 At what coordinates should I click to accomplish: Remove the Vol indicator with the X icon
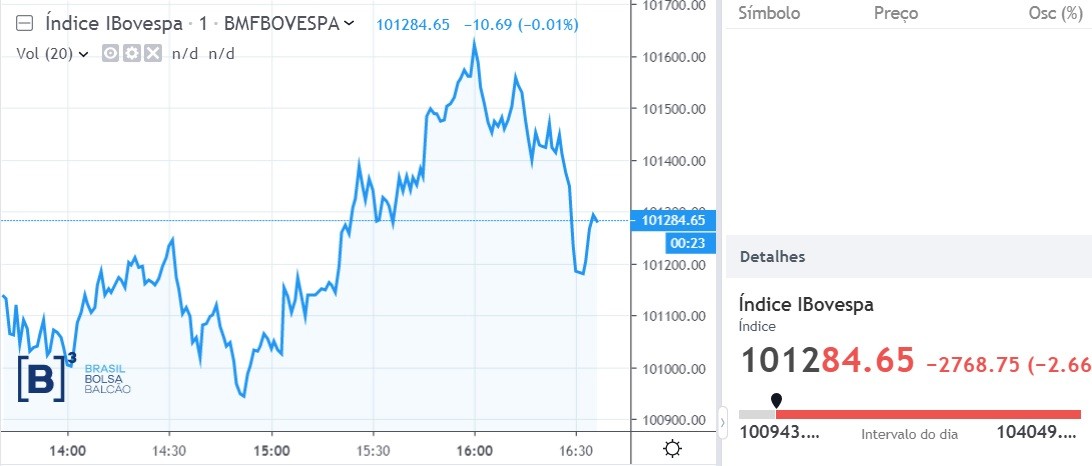(x=152, y=54)
